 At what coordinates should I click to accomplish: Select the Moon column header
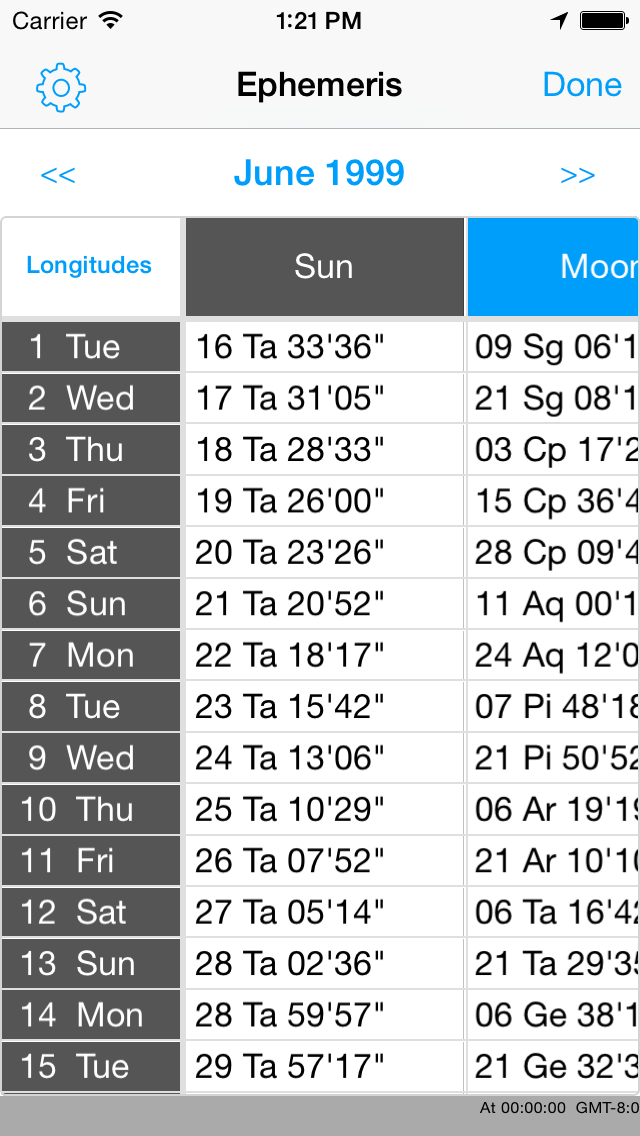(553, 267)
